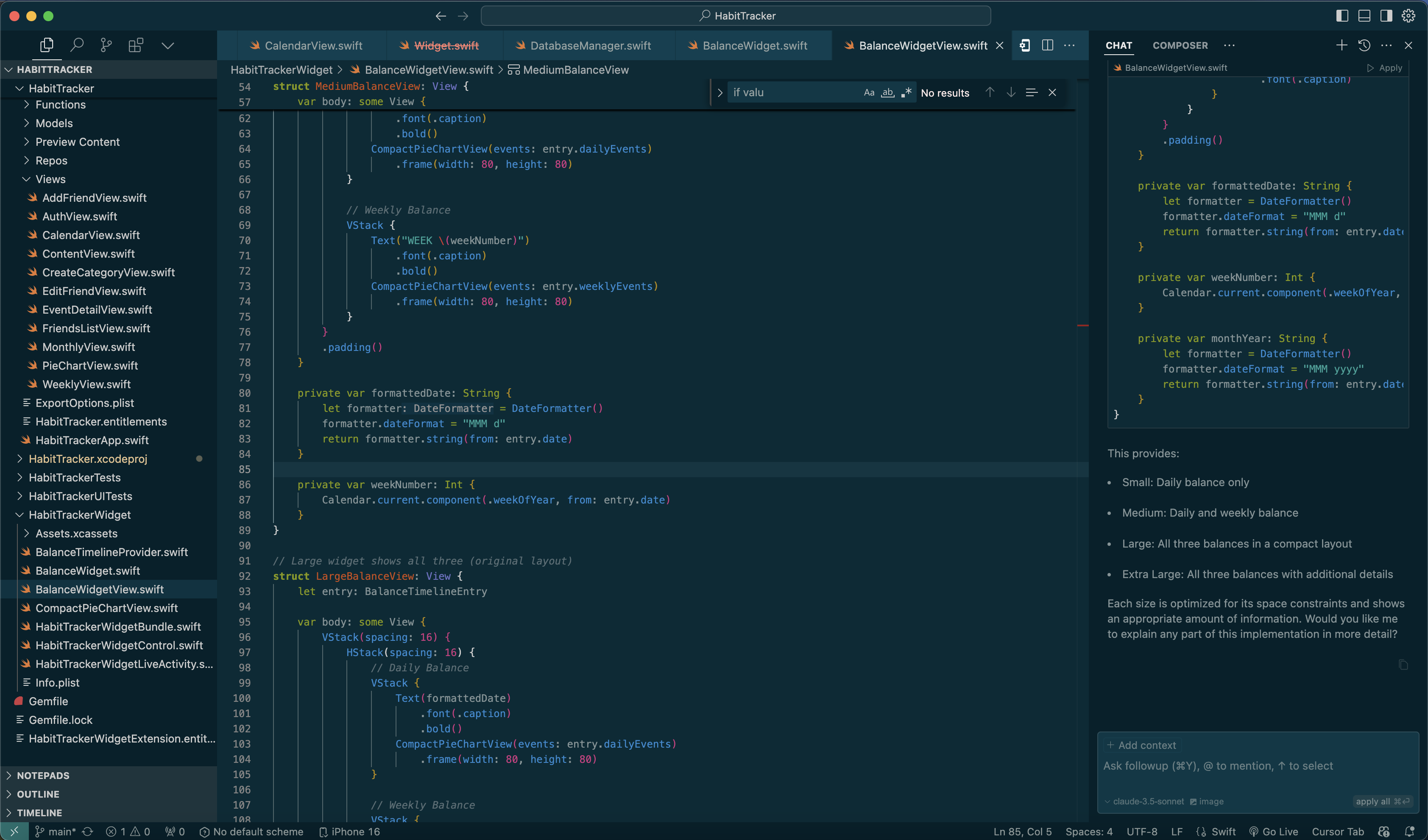Apply the suggested BalanceWidgetView.swift code
This screenshot has width=1428, height=840.
(1384, 68)
